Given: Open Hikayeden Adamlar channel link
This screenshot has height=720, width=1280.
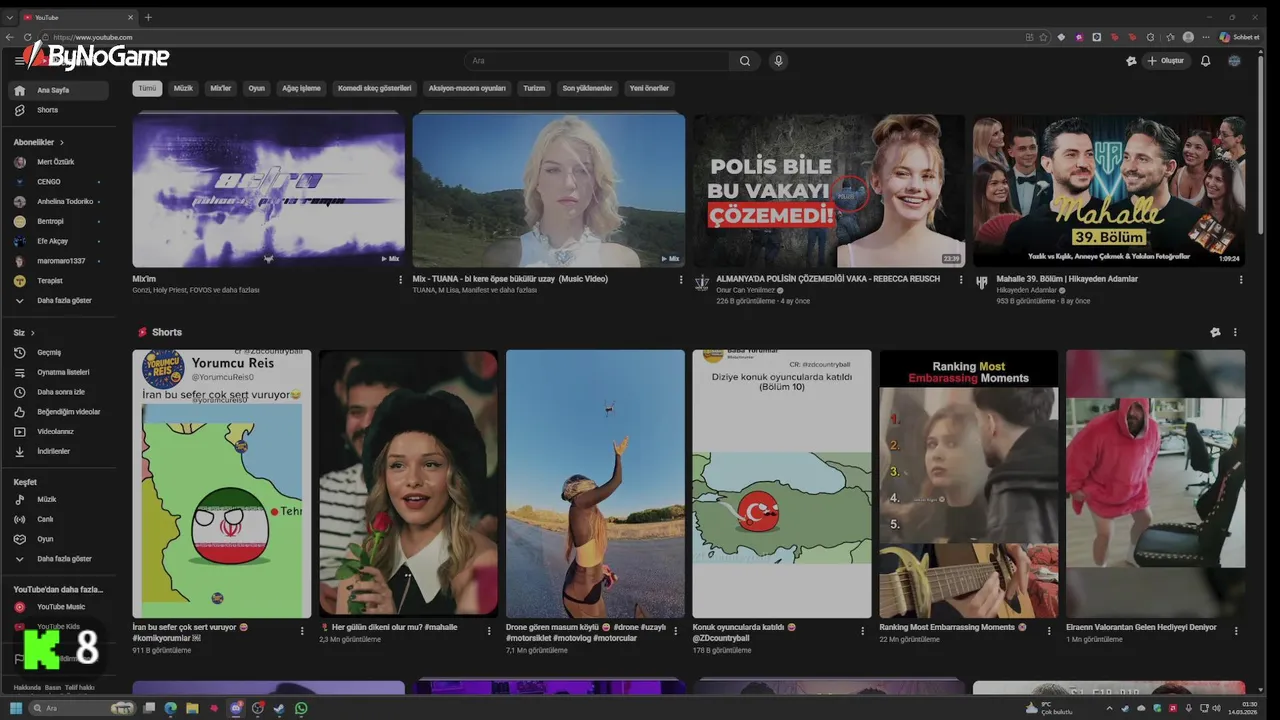Looking at the screenshot, I should pyautogui.click(x=1026, y=290).
